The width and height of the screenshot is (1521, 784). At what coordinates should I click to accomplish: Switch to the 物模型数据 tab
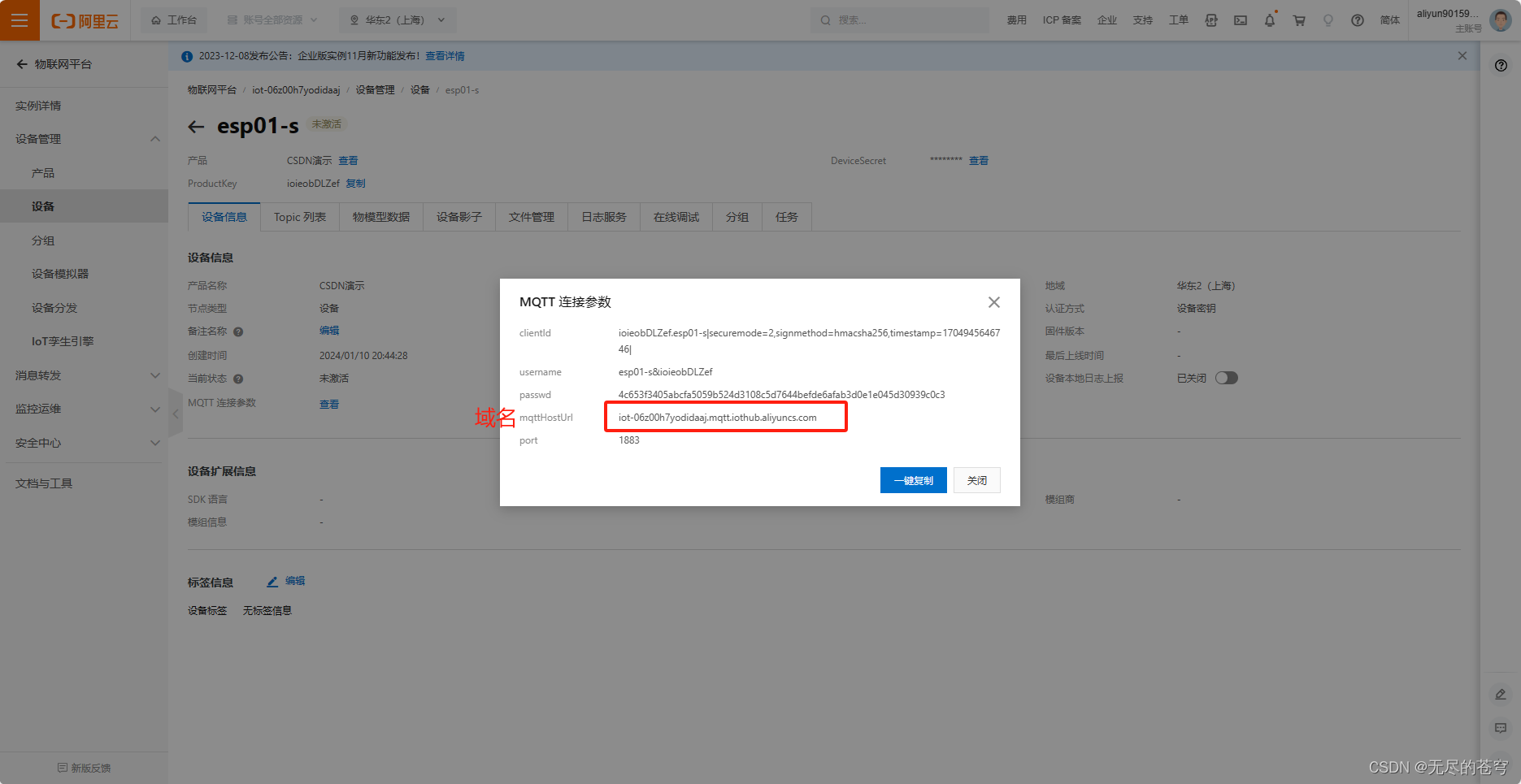[381, 217]
